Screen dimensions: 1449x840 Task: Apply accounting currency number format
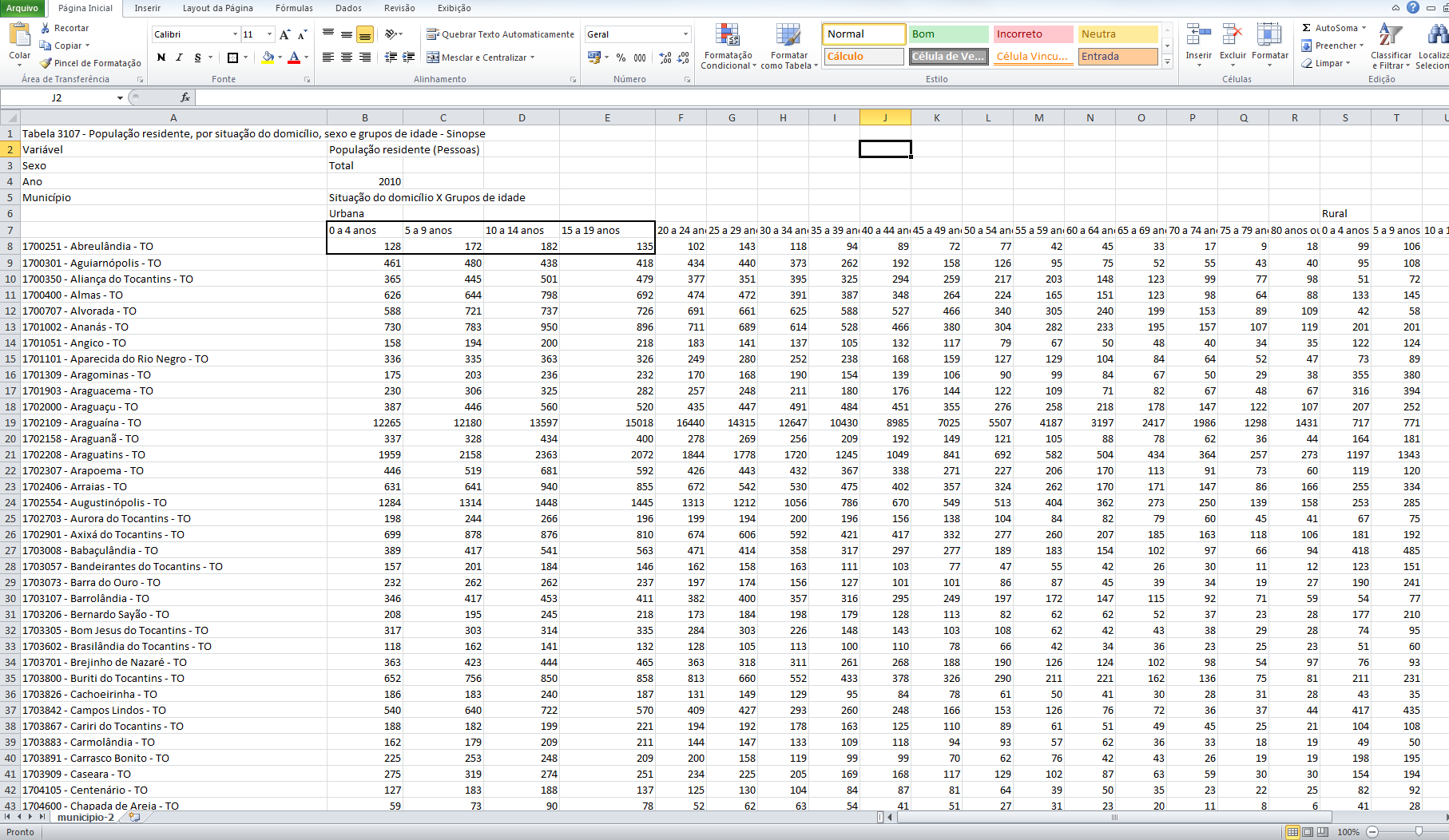(594, 57)
